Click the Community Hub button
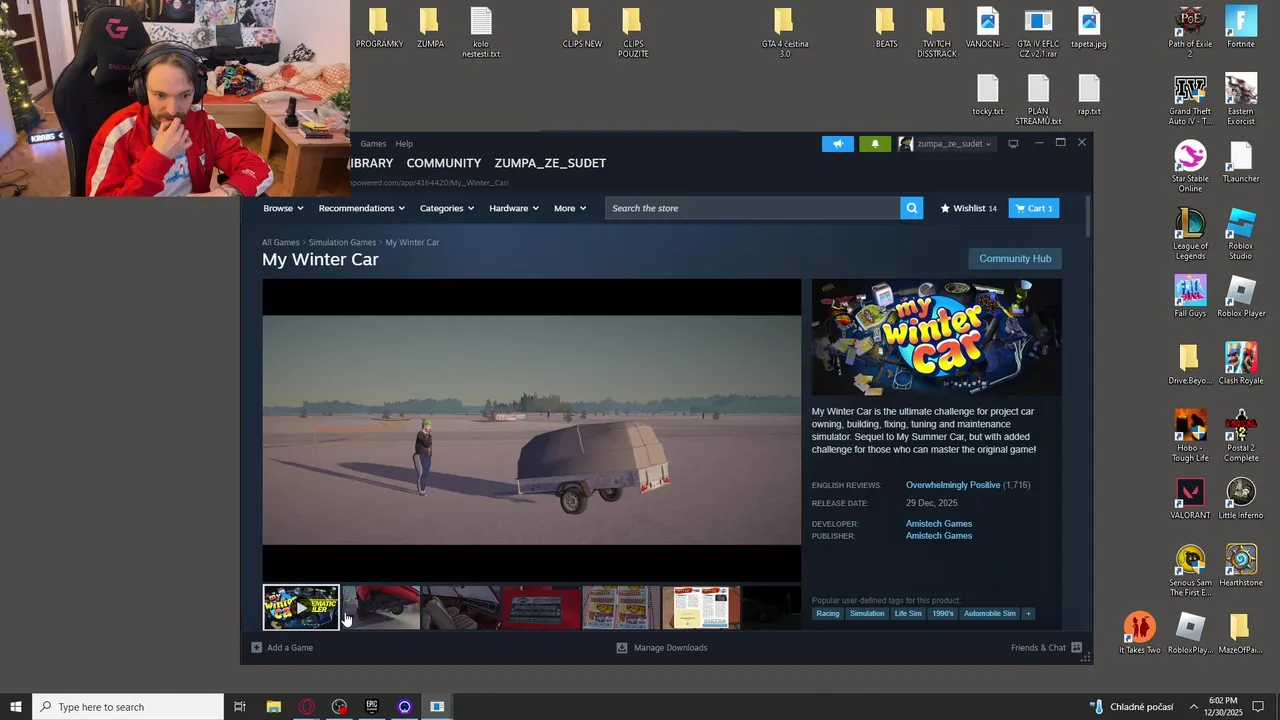The height and width of the screenshot is (720, 1280). pyautogui.click(x=1015, y=258)
